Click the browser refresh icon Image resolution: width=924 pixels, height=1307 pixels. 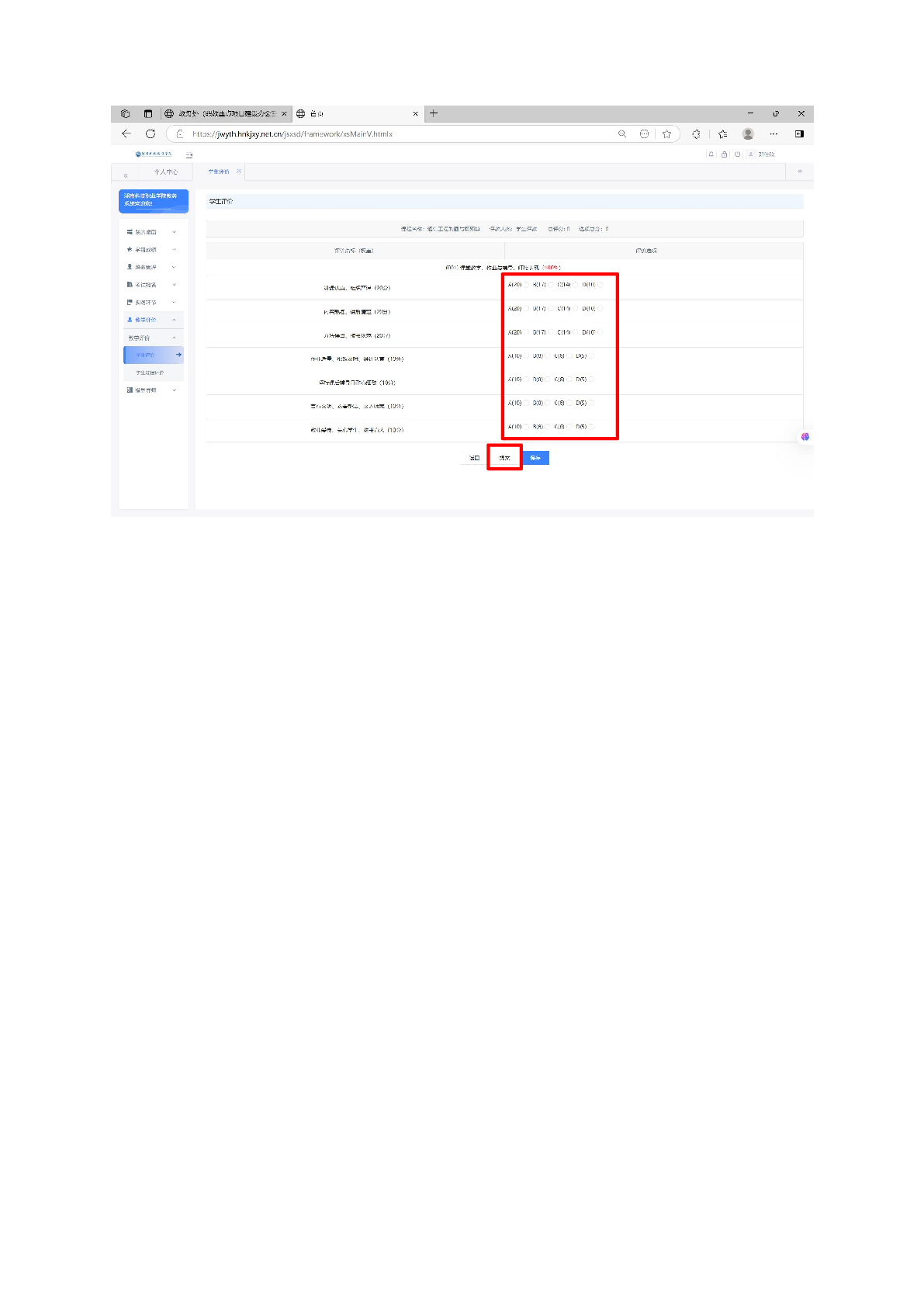[x=151, y=134]
